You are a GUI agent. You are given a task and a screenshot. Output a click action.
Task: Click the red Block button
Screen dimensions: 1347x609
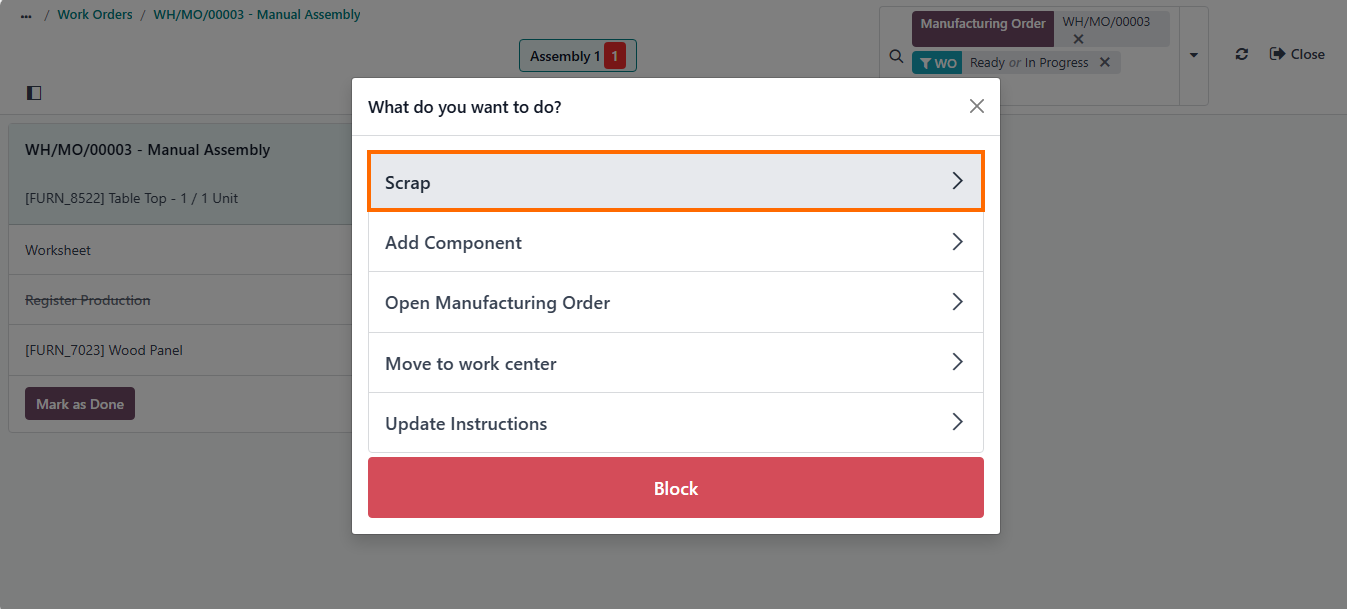tap(676, 488)
